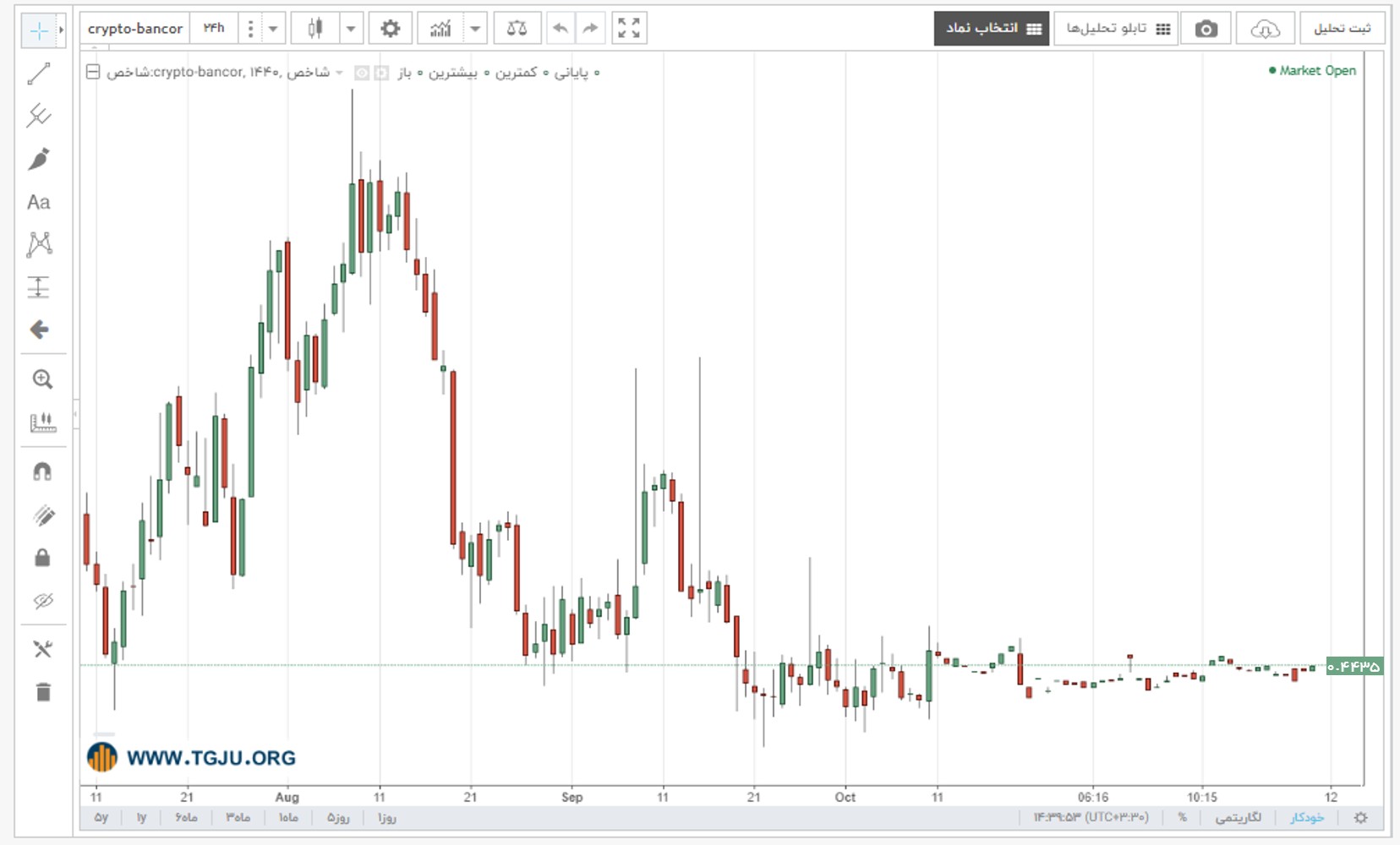The width and height of the screenshot is (1400, 845).
Task: Select the crosshair cursor tool
Action: (39, 31)
